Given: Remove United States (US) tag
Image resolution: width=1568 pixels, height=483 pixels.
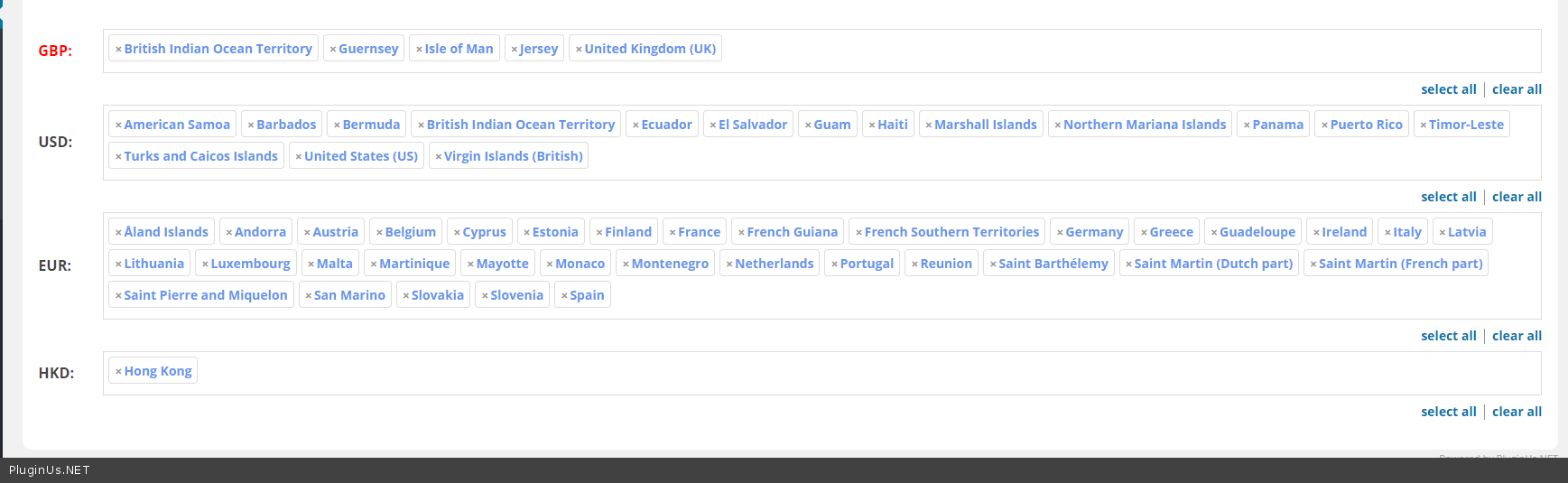Looking at the screenshot, I should click(x=299, y=157).
